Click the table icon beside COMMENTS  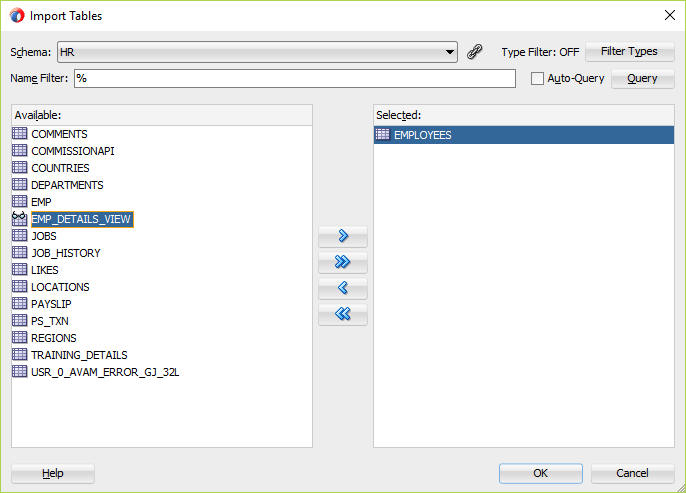(x=19, y=133)
